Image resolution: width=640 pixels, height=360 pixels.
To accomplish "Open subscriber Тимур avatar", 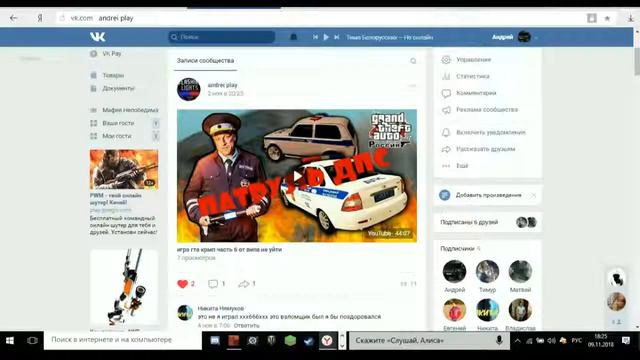I will (487, 271).
